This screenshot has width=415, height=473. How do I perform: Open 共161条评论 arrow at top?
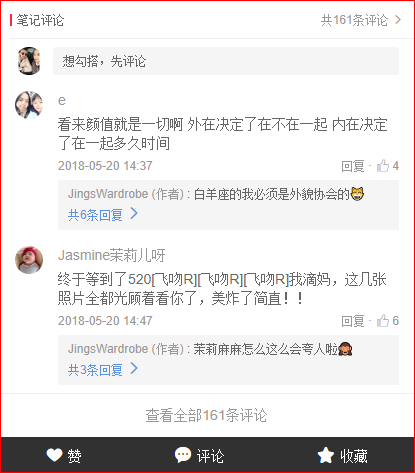398,20
